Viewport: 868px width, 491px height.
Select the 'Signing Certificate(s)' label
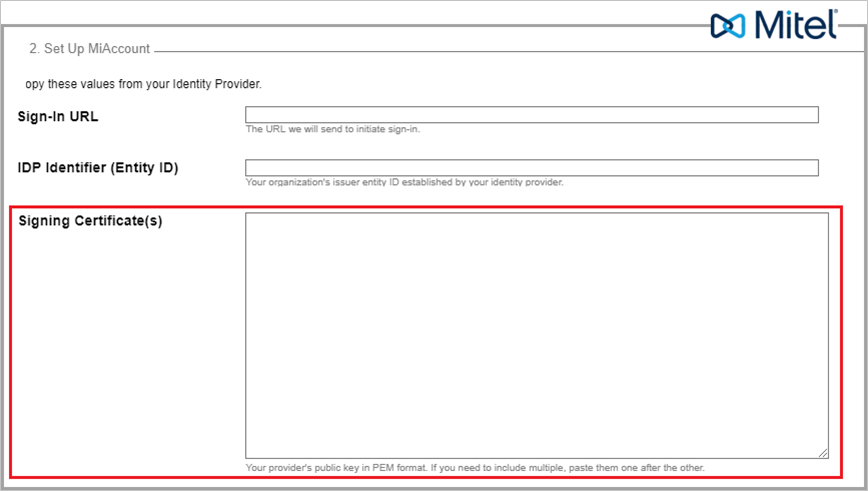coord(90,221)
